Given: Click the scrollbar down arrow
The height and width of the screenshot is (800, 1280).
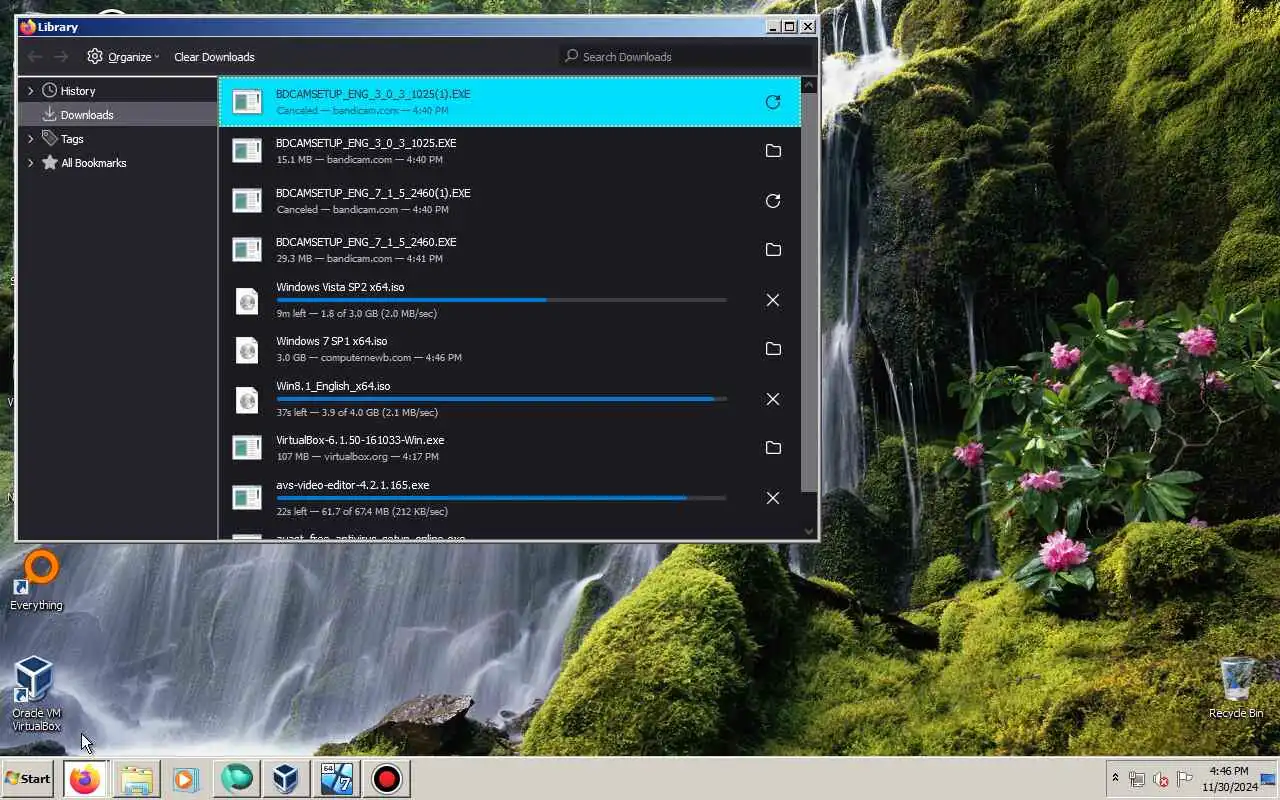Looking at the screenshot, I should coord(809,532).
